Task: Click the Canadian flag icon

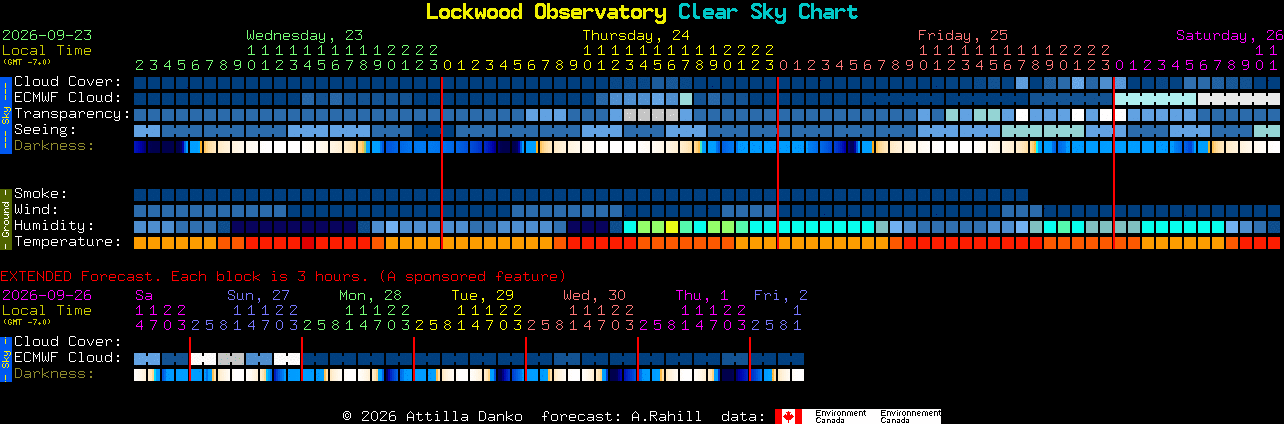Action: pyautogui.click(x=789, y=416)
